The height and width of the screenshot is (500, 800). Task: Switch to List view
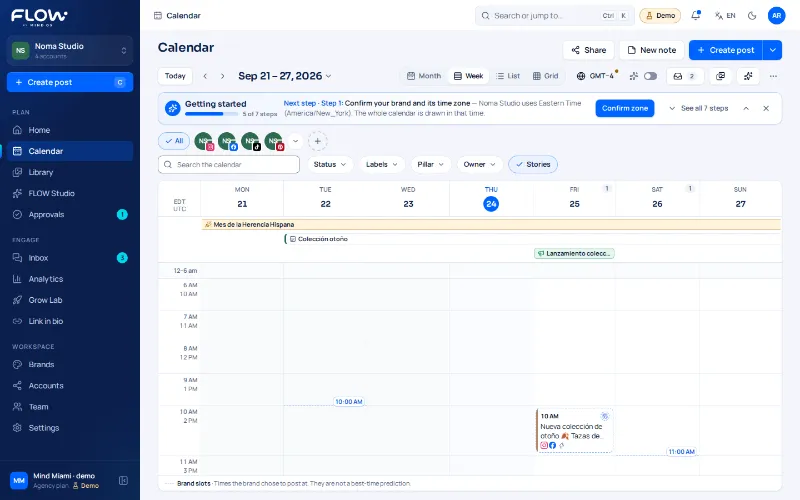coord(508,76)
